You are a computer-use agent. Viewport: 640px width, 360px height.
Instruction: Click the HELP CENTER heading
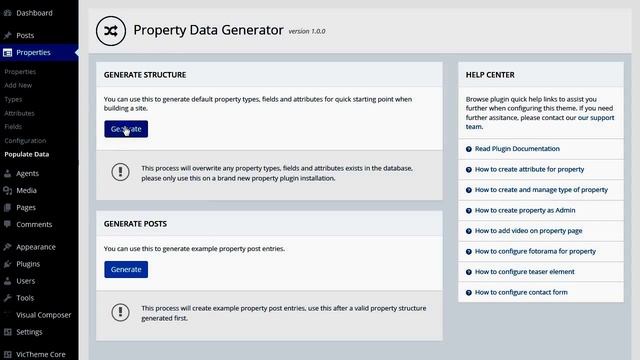490,75
